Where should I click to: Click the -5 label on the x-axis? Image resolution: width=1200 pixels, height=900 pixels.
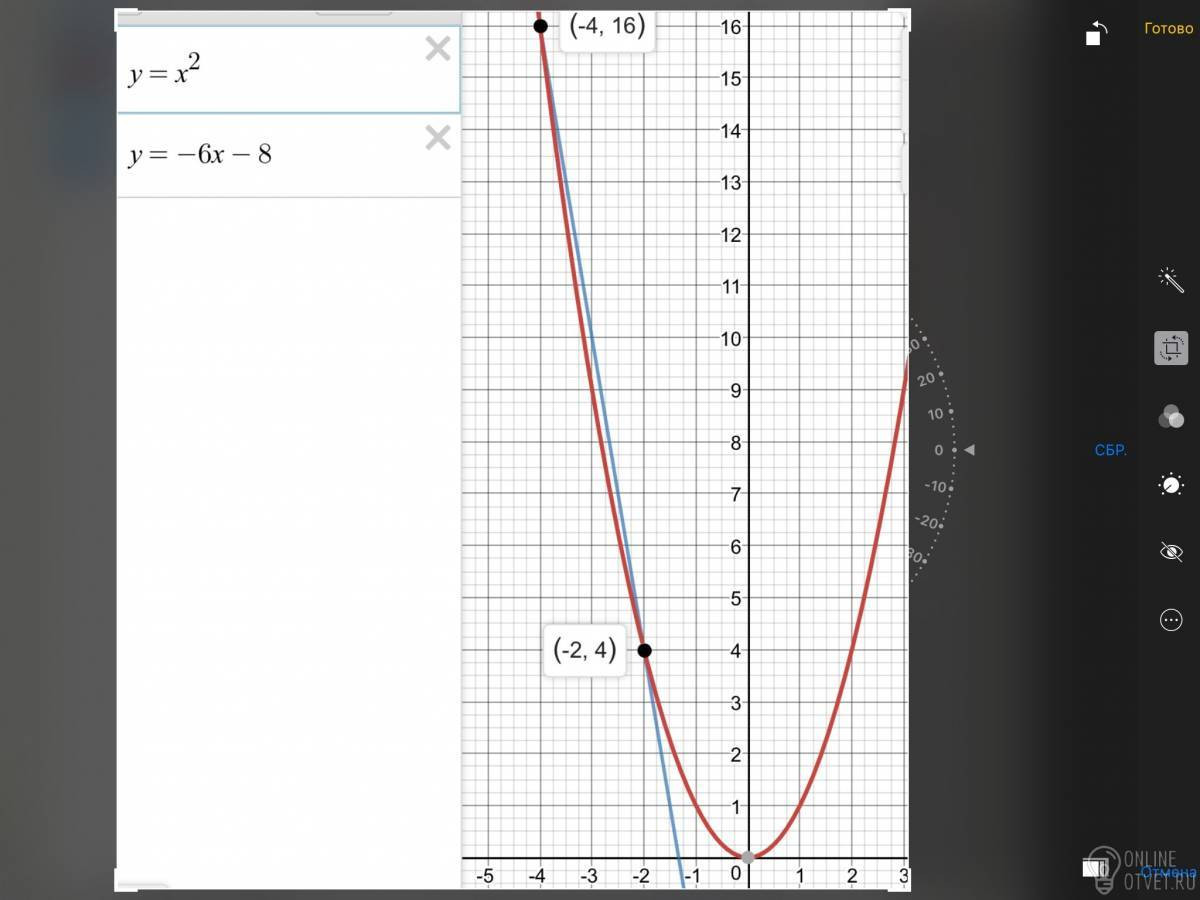(x=485, y=876)
